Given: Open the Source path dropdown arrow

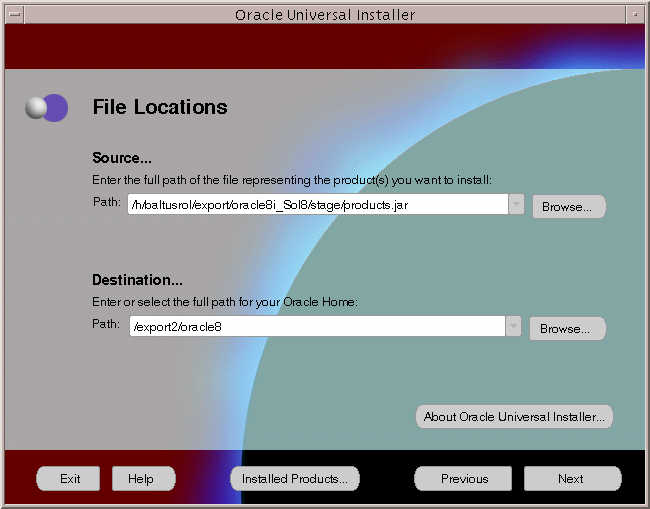Looking at the screenshot, I should pyautogui.click(x=516, y=204).
